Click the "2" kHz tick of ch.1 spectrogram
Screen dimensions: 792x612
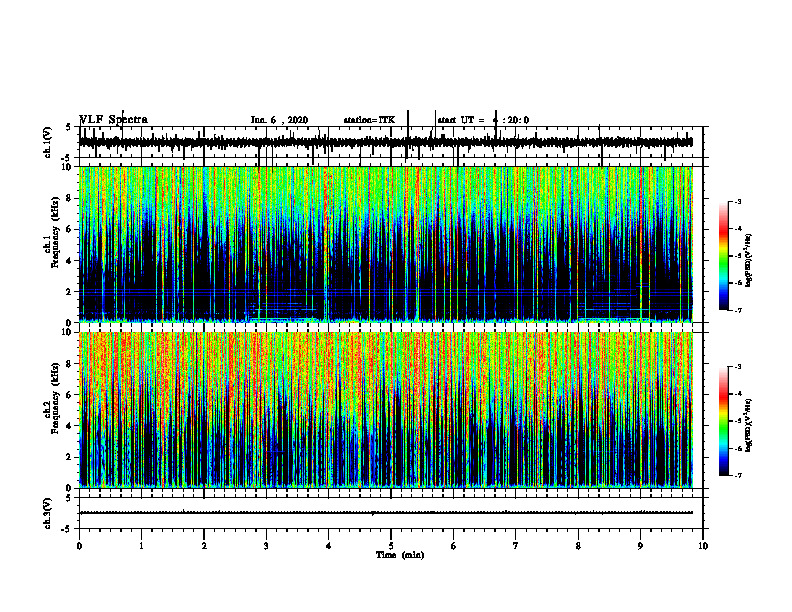pos(70,292)
